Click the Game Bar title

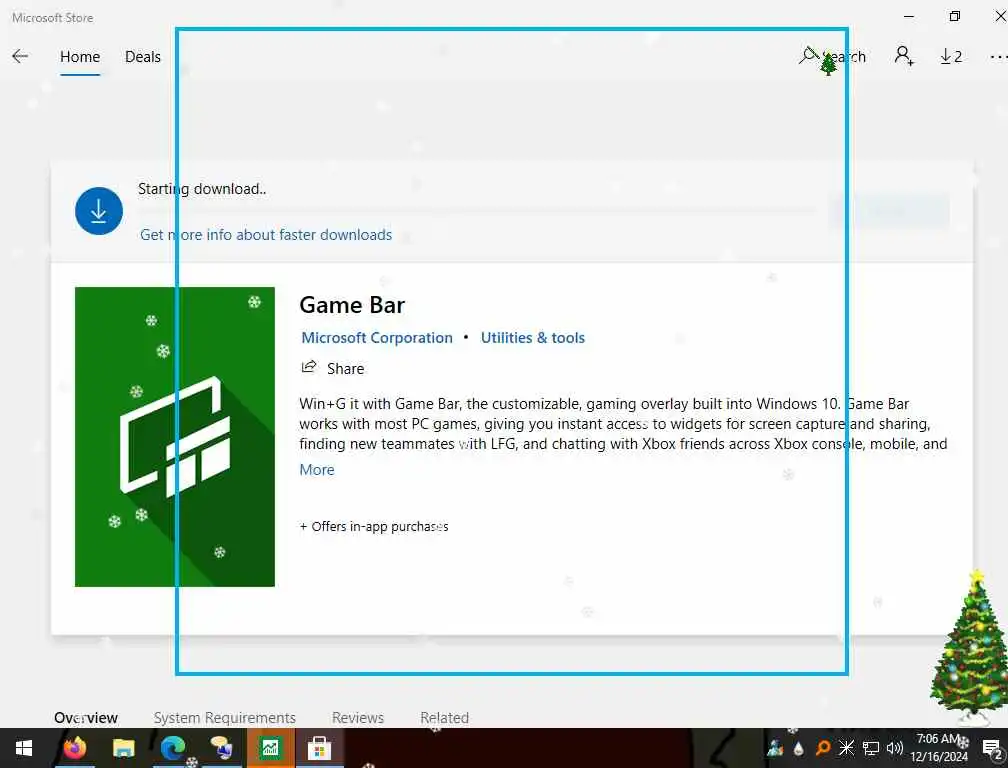[x=352, y=305]
